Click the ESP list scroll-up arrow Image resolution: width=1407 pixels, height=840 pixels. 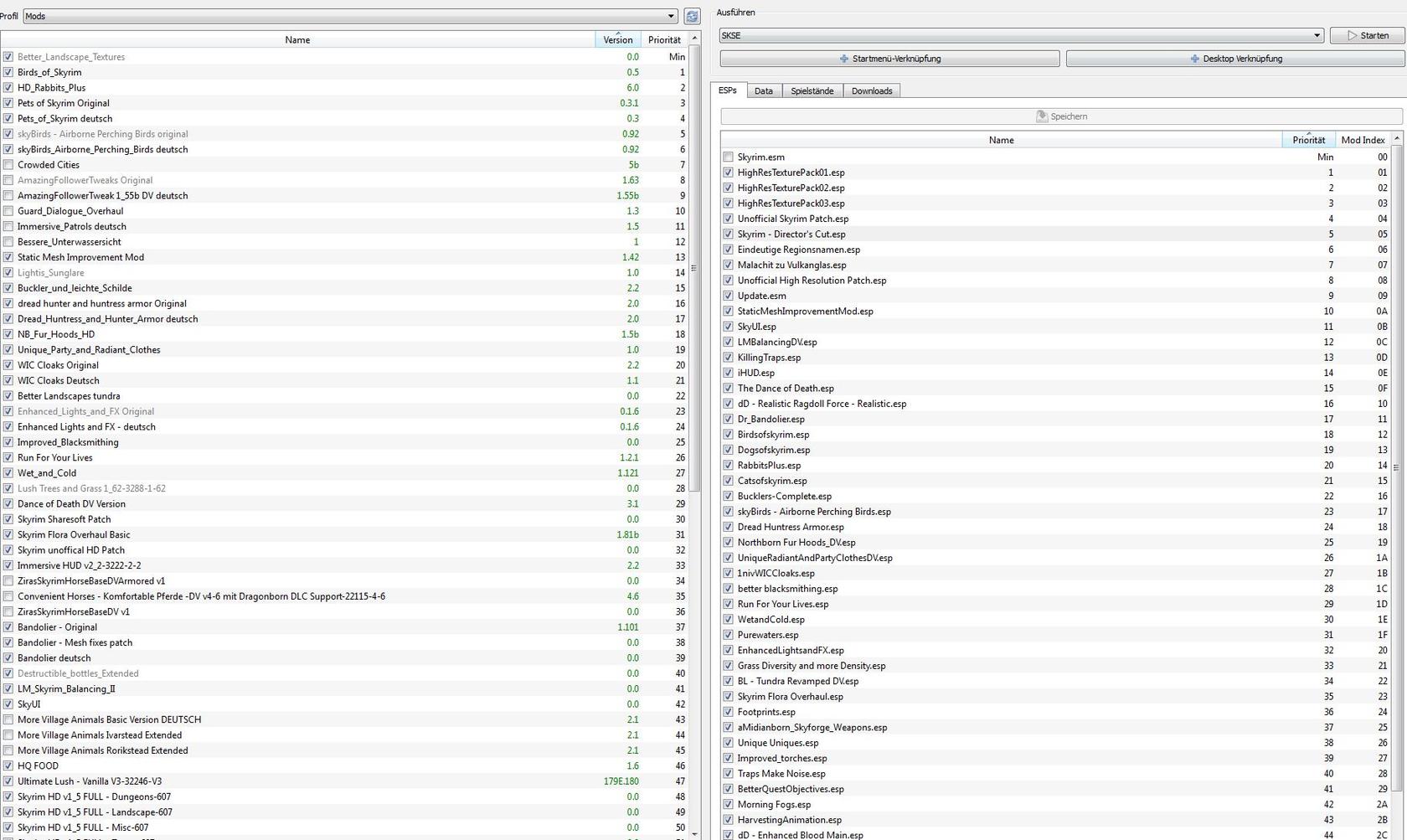[1396, 138]
